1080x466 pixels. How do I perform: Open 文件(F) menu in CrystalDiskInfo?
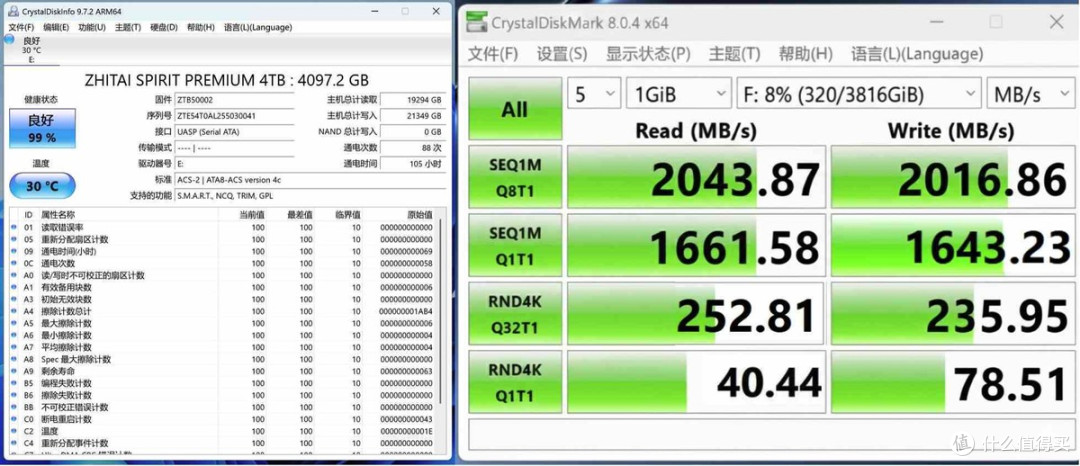(21, 28)
